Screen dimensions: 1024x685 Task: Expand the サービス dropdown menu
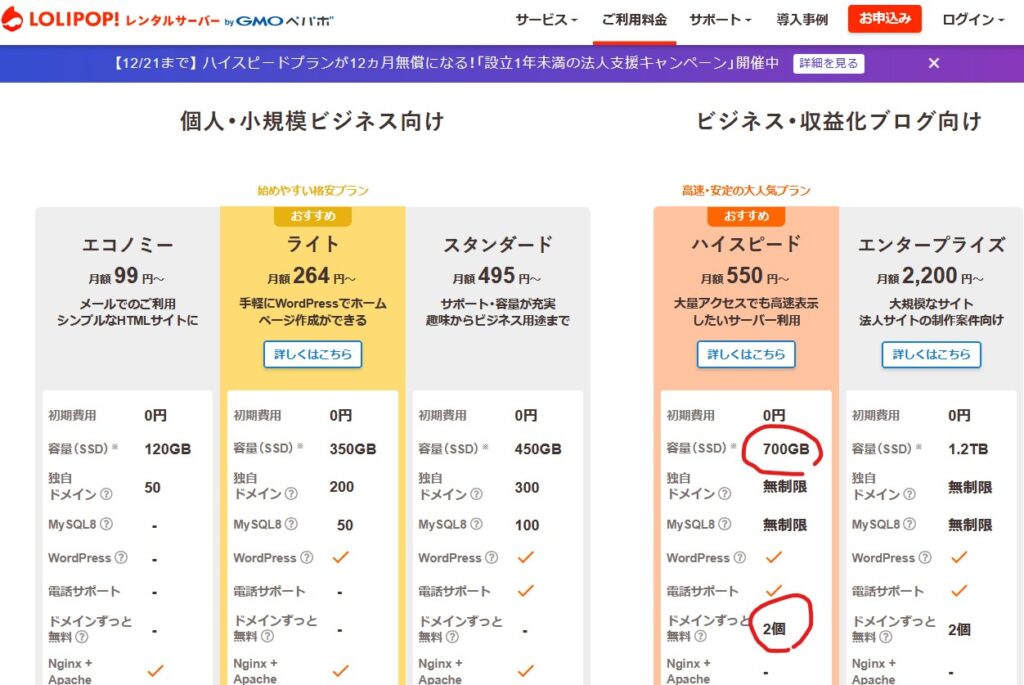point(546,20)
